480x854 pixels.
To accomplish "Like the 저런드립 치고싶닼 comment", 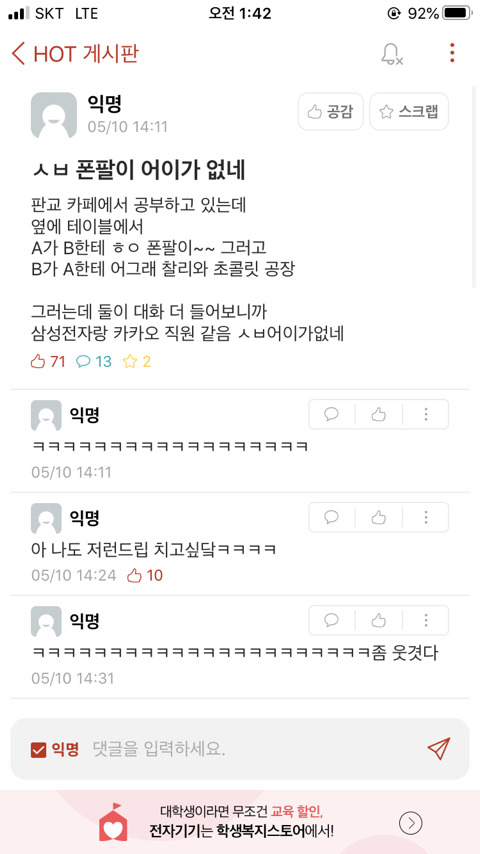I will point(379,517).
